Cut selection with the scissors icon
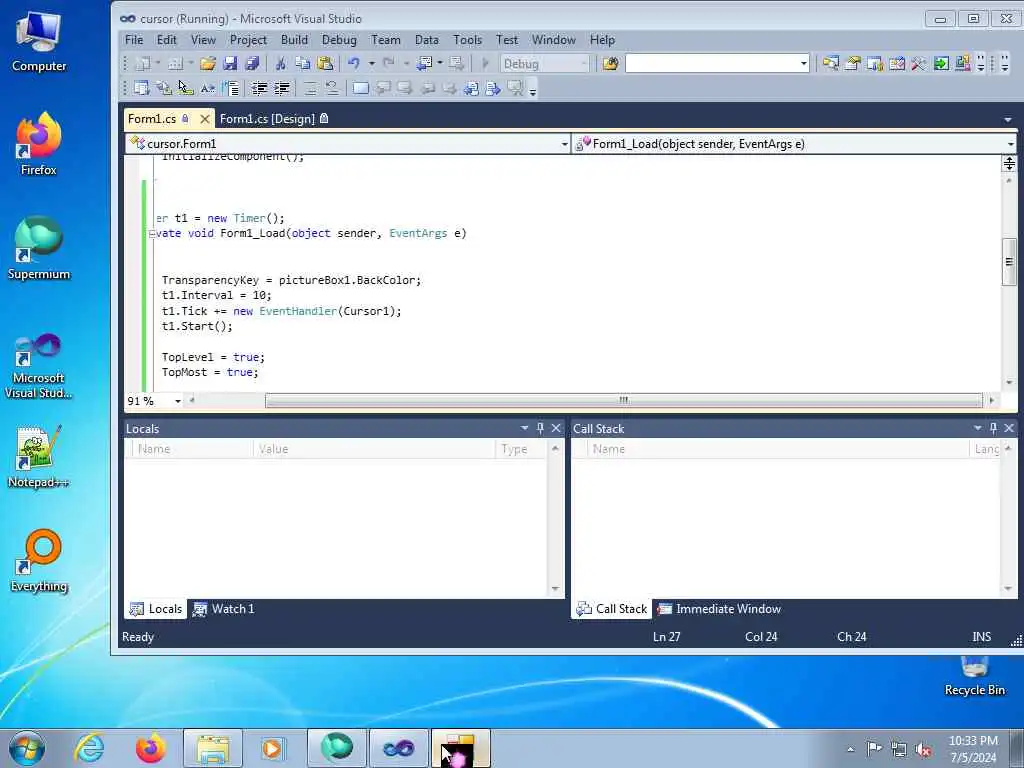This screenshot has width=1024, height=768. click(x=281, y=63)
